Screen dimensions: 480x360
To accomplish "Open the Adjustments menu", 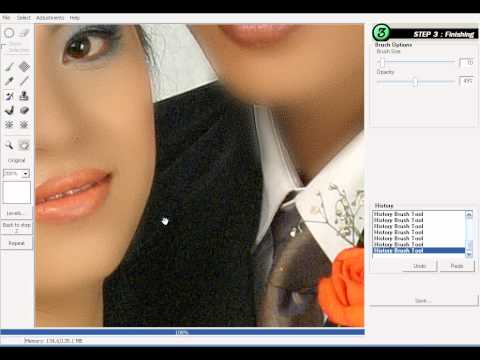I will pyautogui.click(x=50, y=18).
